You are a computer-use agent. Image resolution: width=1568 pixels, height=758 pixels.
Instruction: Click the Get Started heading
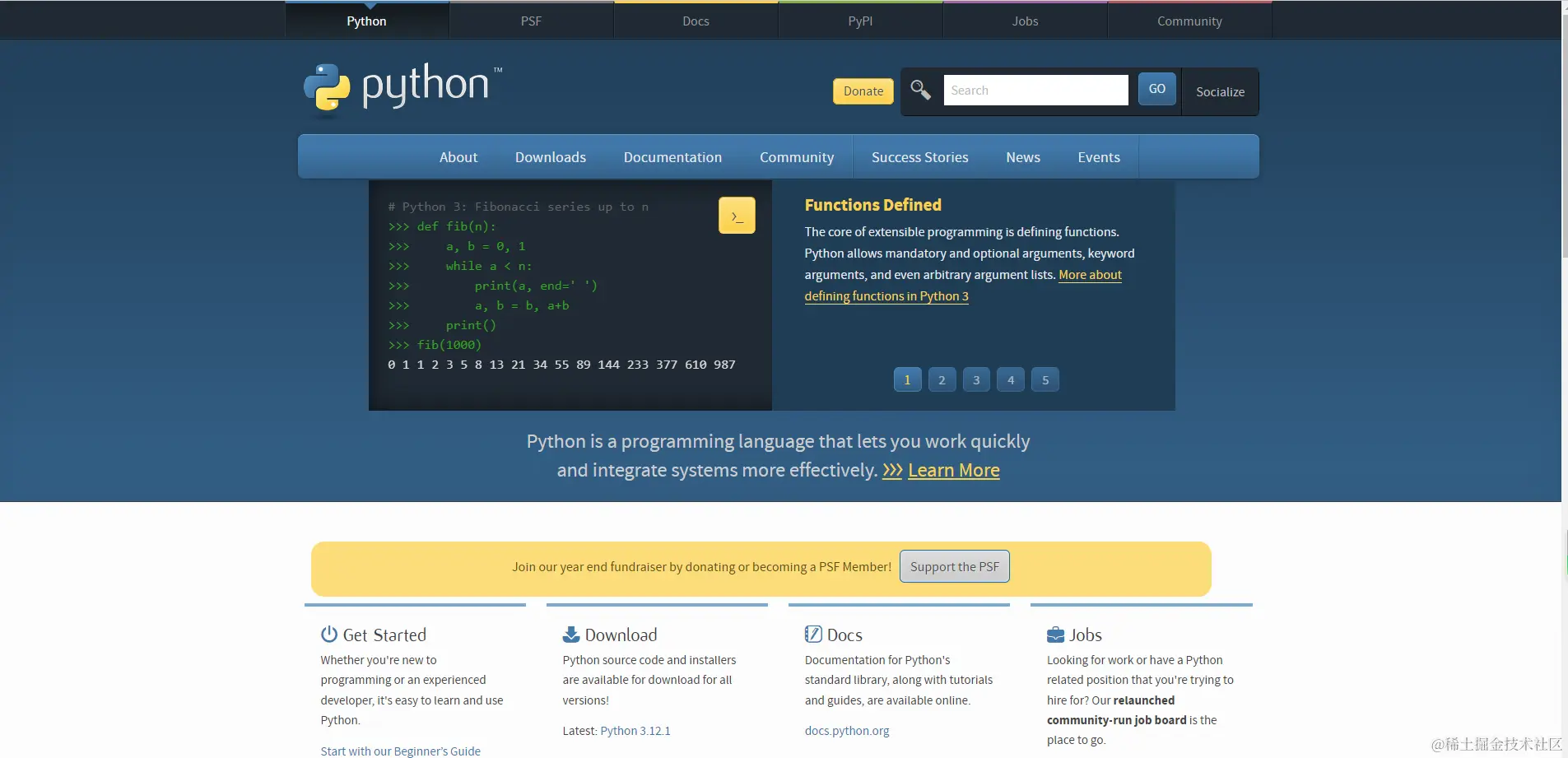click(384, 635)
